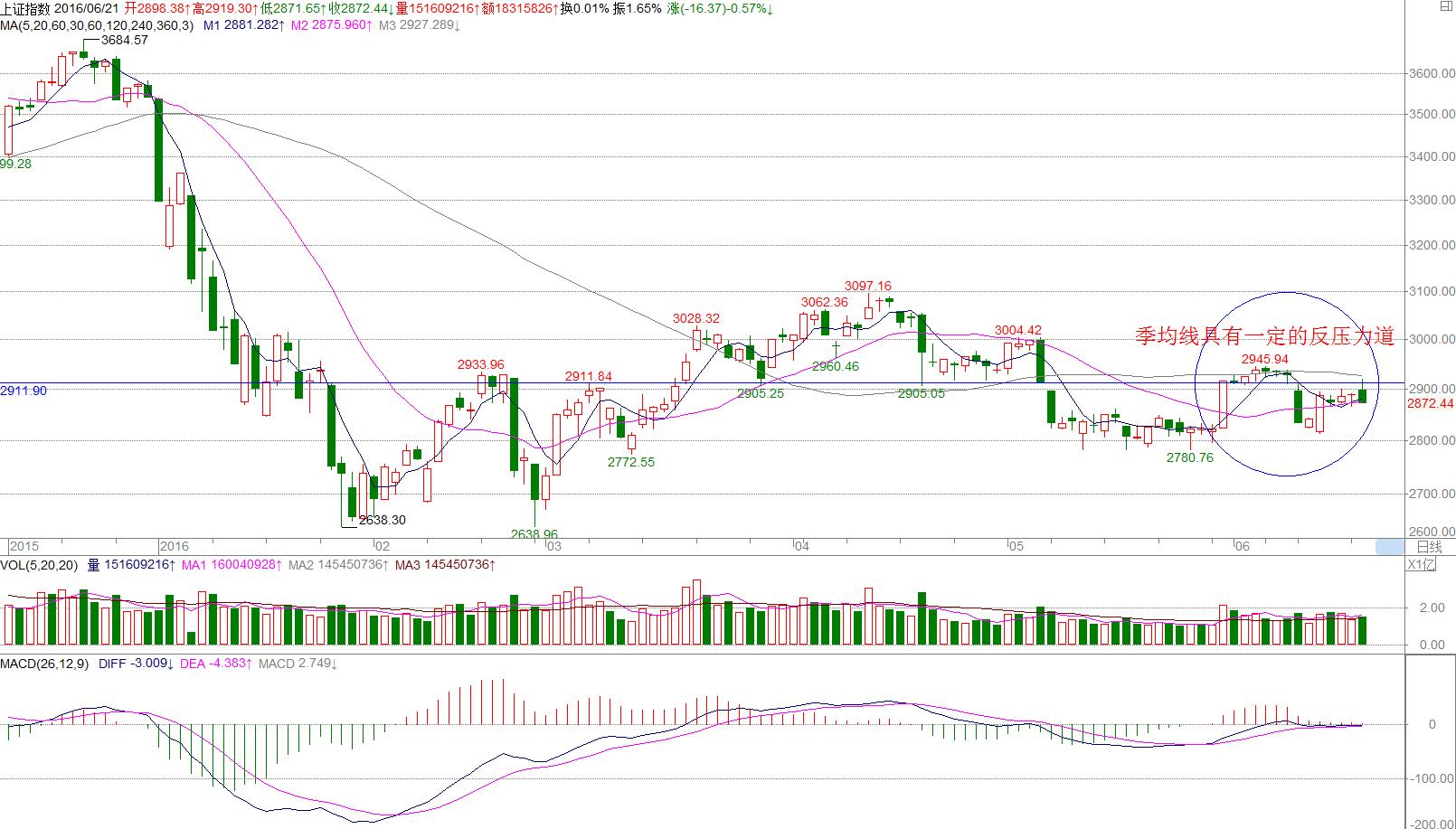Click the 3028.32 high label

coord(696,318)
